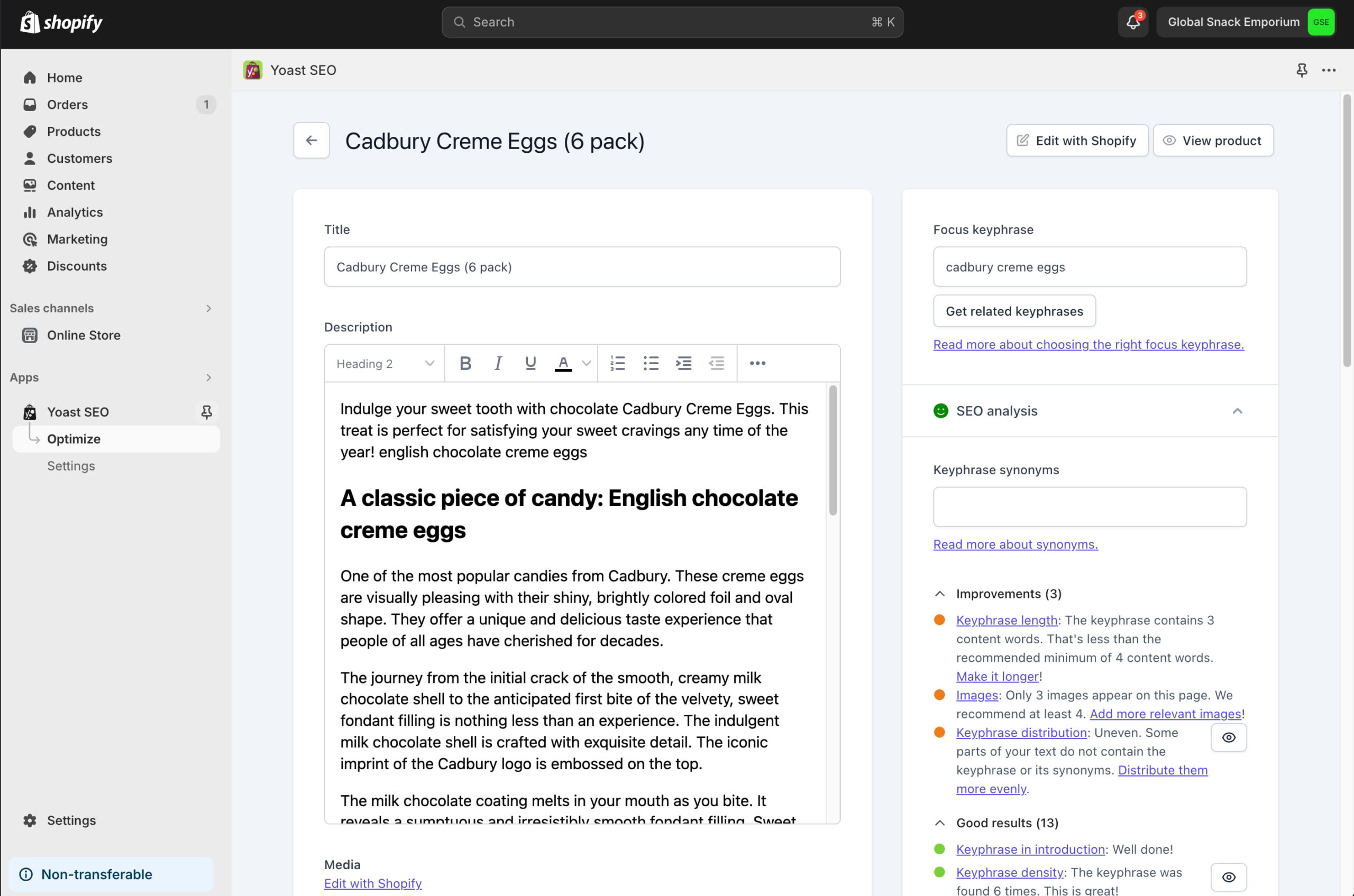Click the Make it longer link
Image resolution: width=1354 pixels, height=896 pixels.
tap(997, 676)
